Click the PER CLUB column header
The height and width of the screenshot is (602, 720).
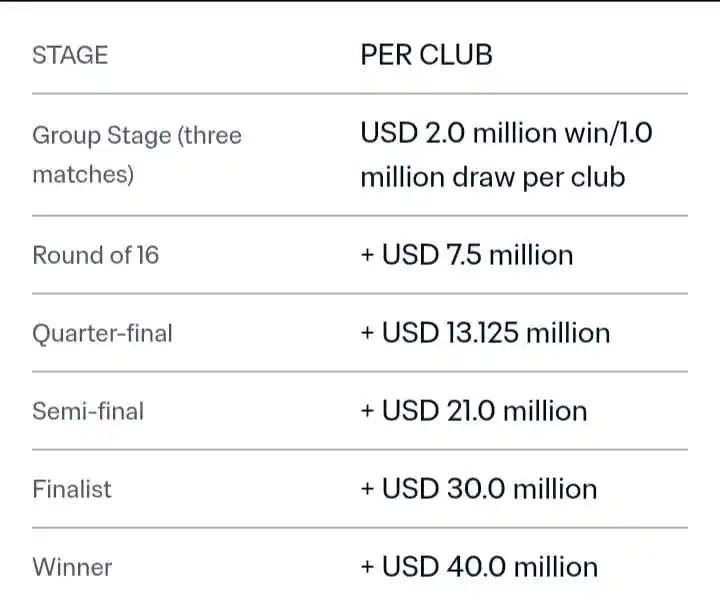426,55
